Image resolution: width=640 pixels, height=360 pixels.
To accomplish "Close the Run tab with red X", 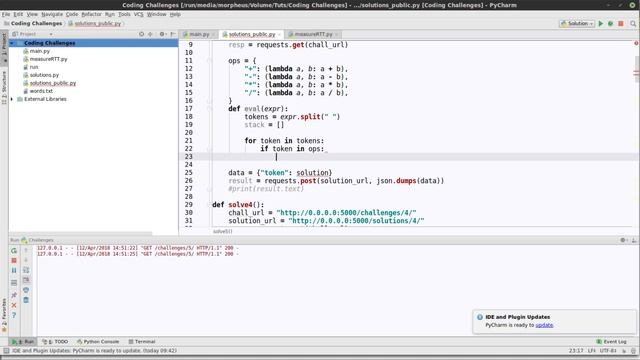I will (14, 305).
